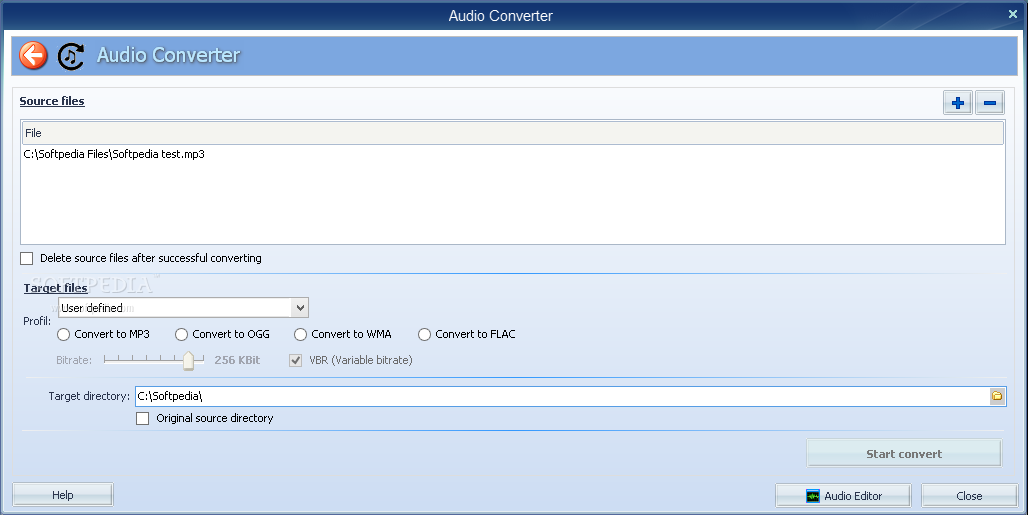The width and height of the screenshot is (1028, 515).
Task: Click the 256 KBit bitrate value
Action: tap(237, 360)
